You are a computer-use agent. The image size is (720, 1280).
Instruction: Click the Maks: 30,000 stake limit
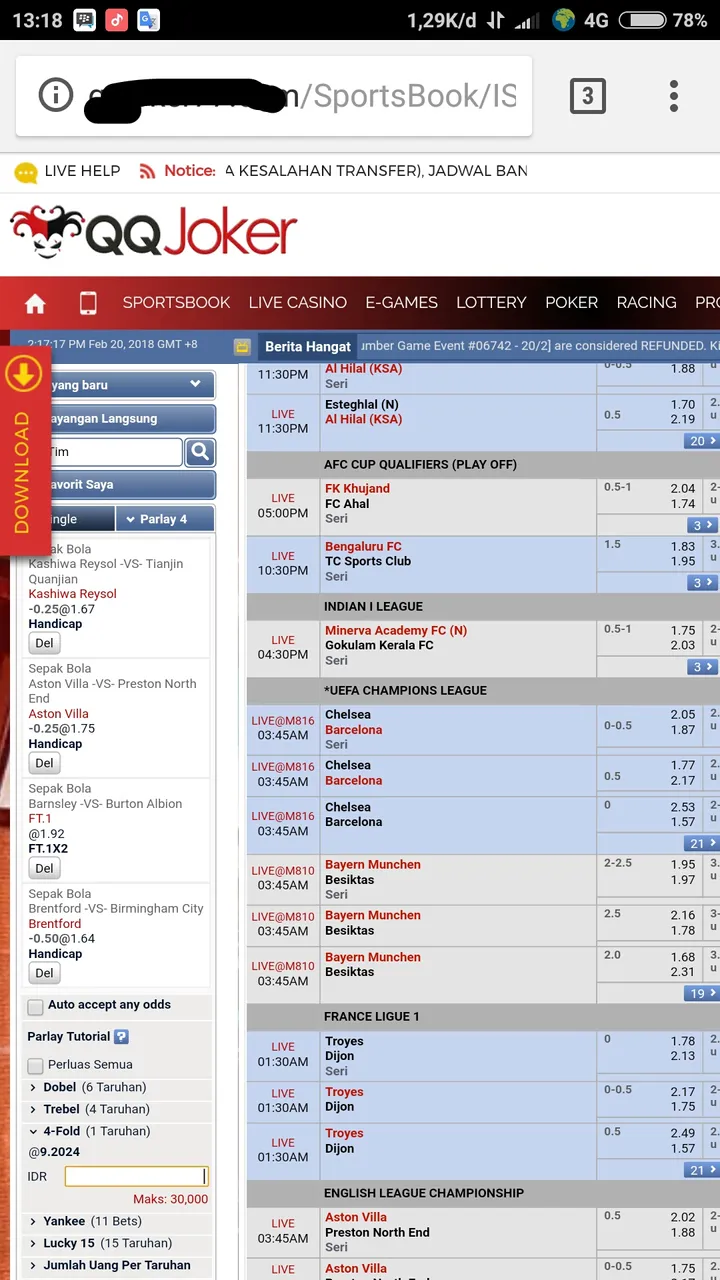pyautogui.click(x=170, y=1199)
